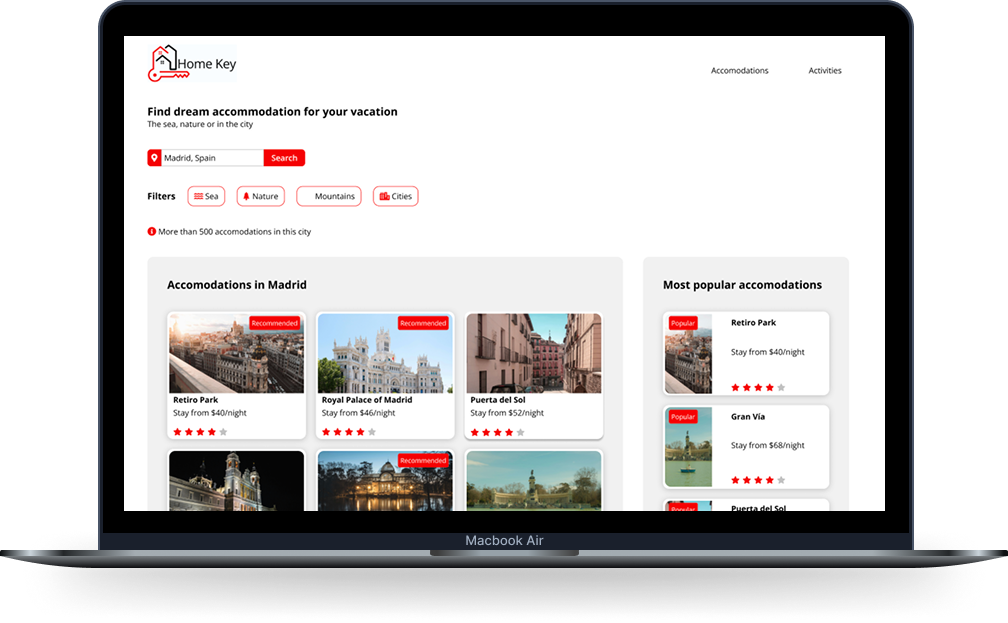1008x623 pixels.
Task: Enable the Mountains filter
Action: click(x=329, y=197)
